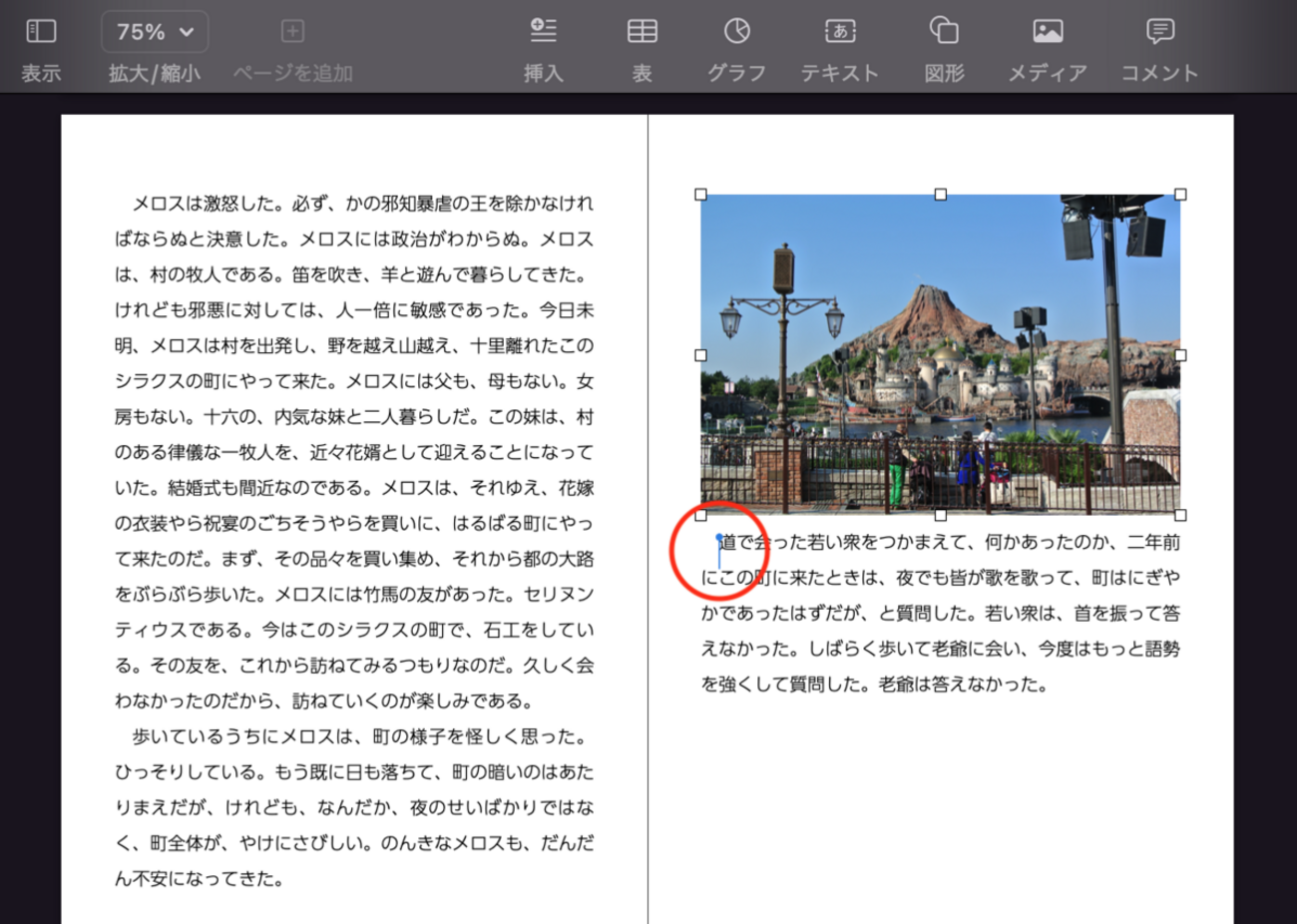
Task: Click the line "を強くして質問した。老爺は答えなかった。"
Action: coord(875,685)
